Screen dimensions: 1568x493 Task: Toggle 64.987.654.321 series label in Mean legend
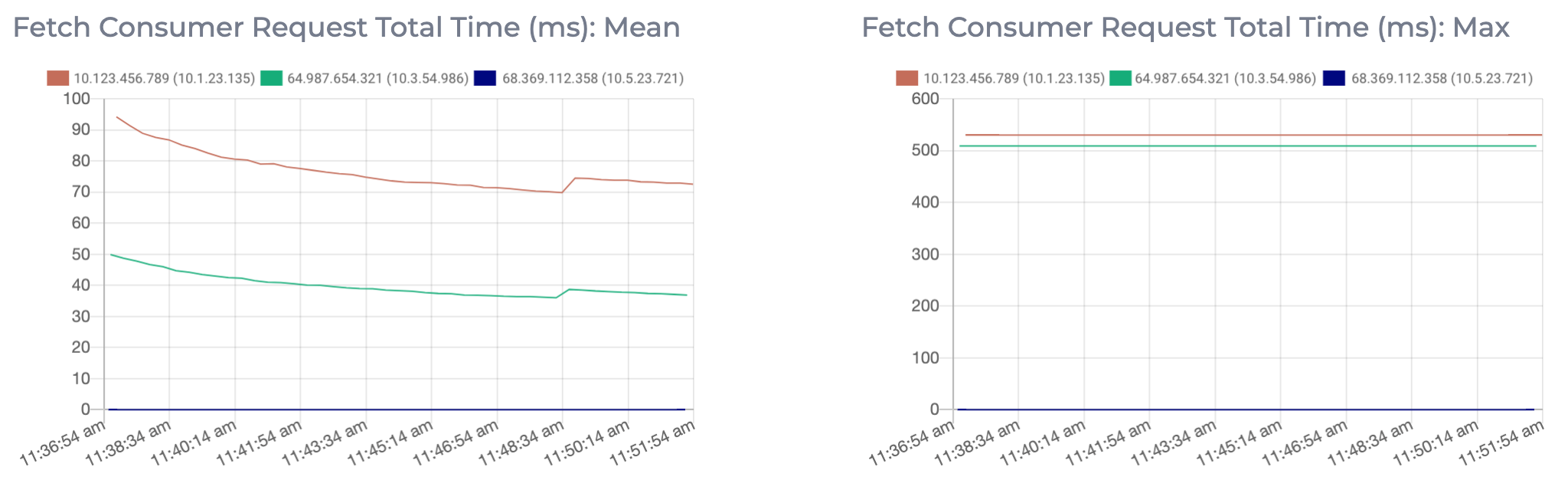click(x=377, y=78)
